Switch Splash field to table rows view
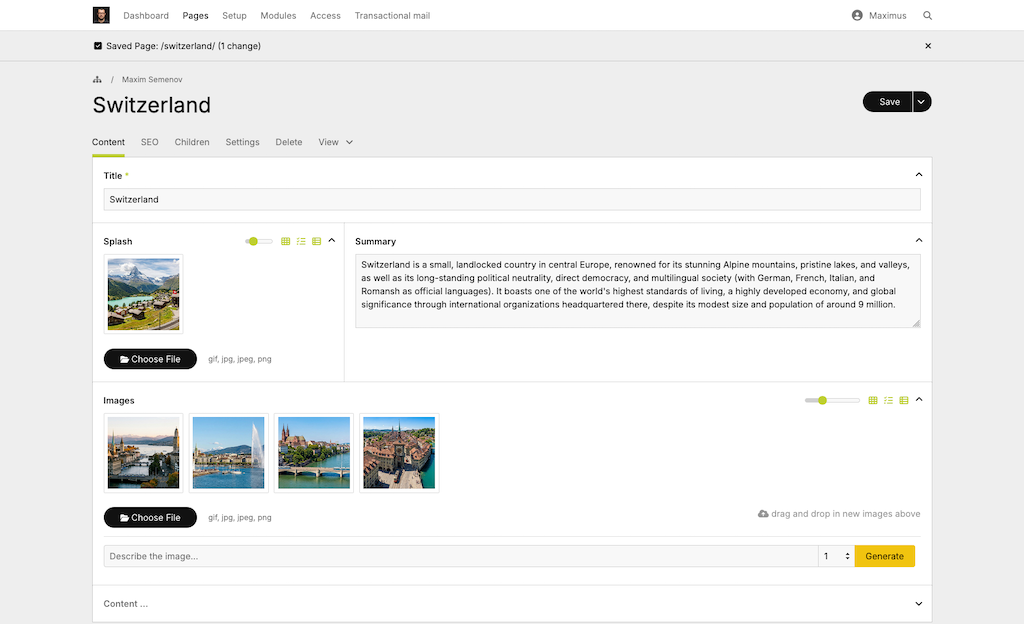Screen dimensions: 1024x624 317,241
